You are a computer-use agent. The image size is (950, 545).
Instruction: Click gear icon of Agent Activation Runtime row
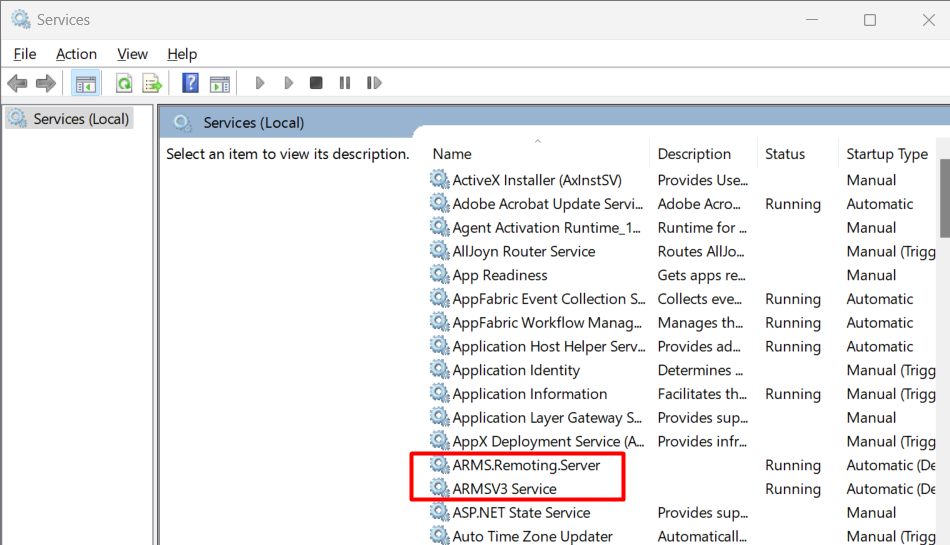[439, 226]
